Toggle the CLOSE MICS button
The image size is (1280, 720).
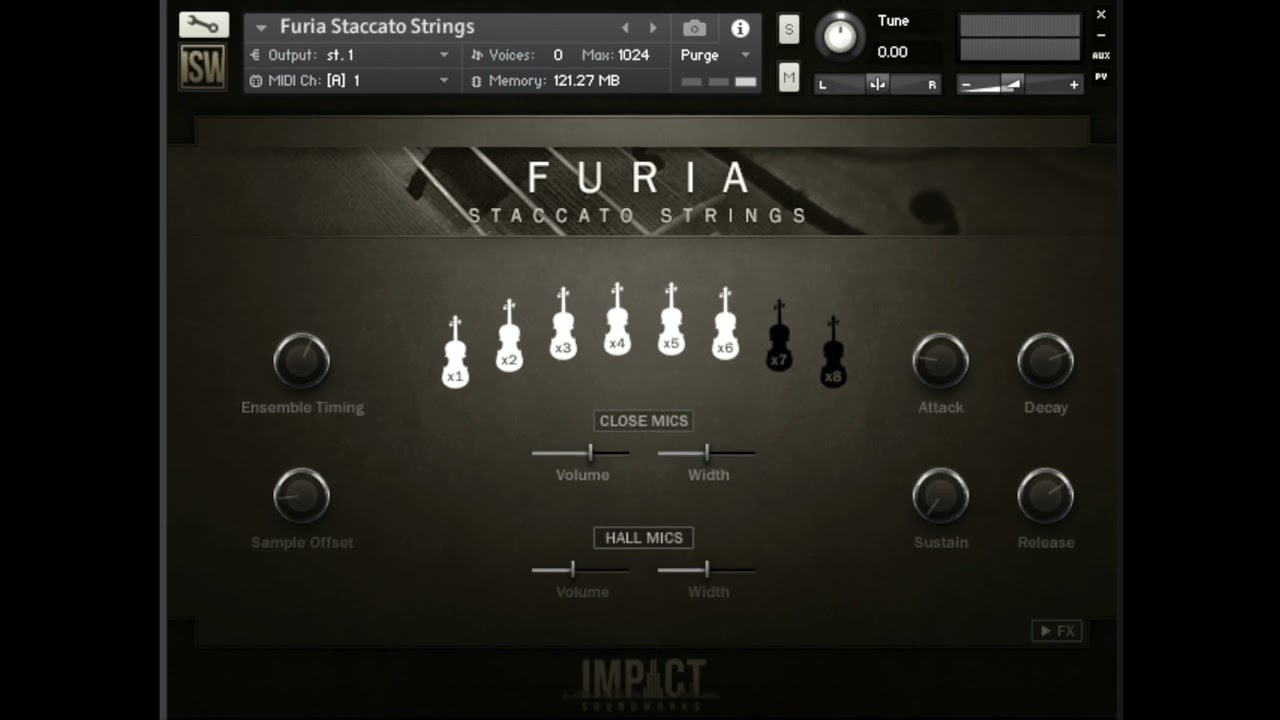tap(643, 421)
